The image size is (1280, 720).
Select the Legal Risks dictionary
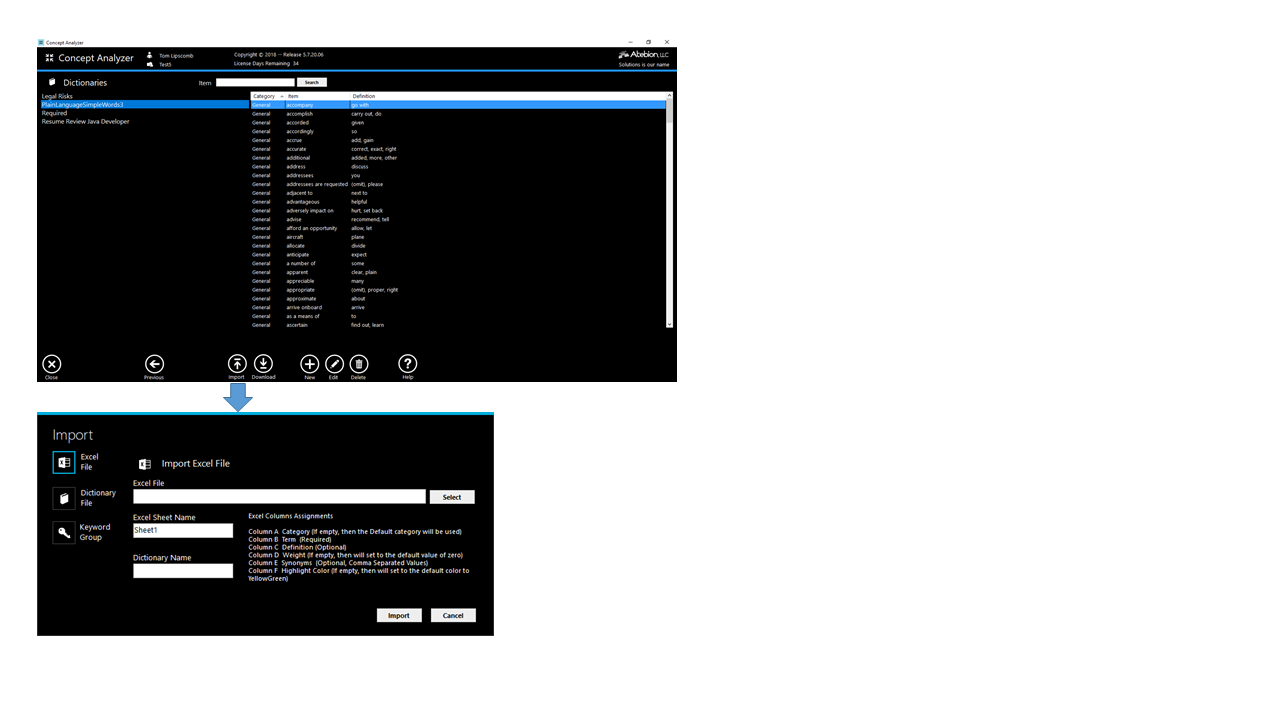click(145, 96)
